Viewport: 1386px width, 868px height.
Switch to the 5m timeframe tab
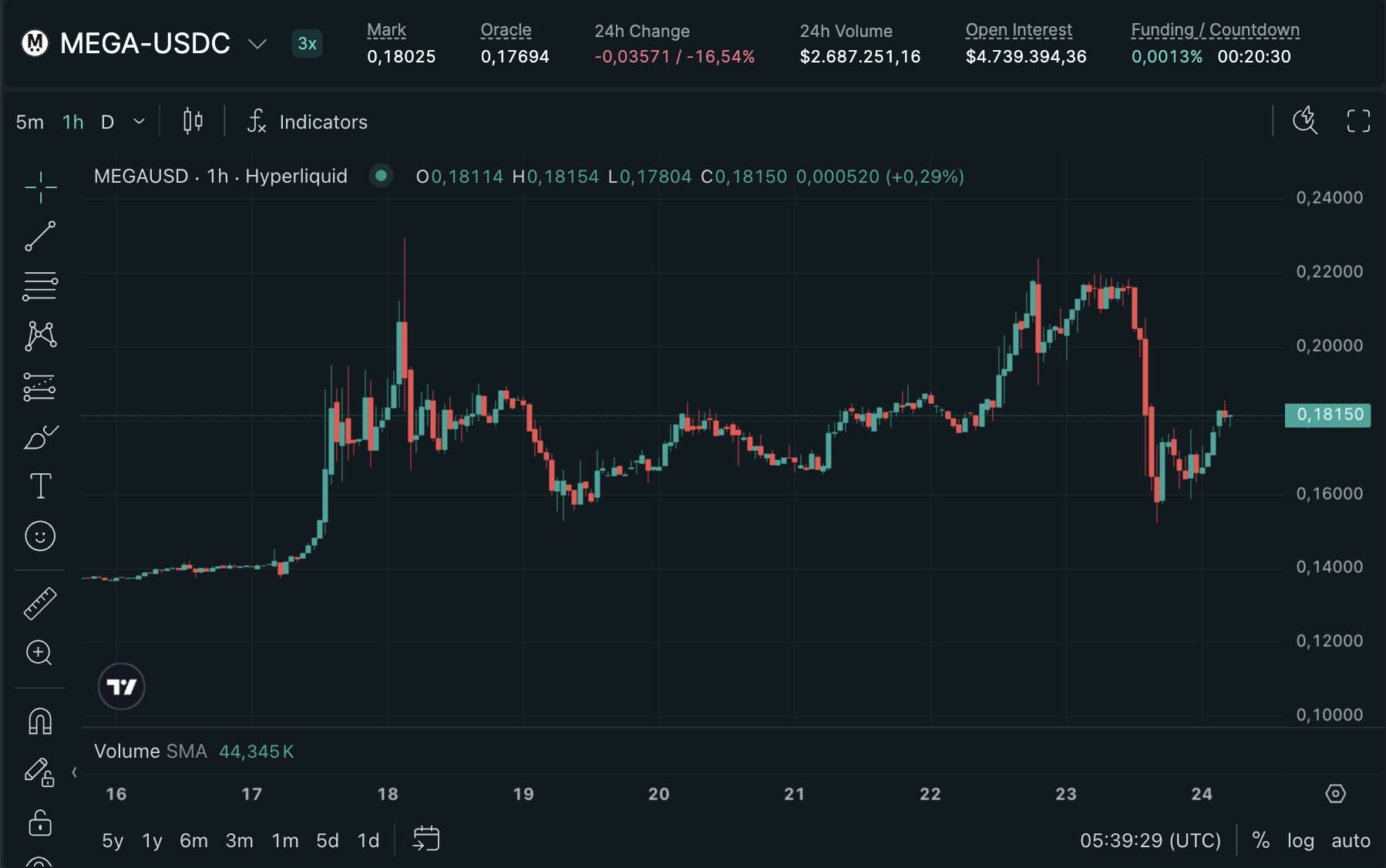(29, 121)
